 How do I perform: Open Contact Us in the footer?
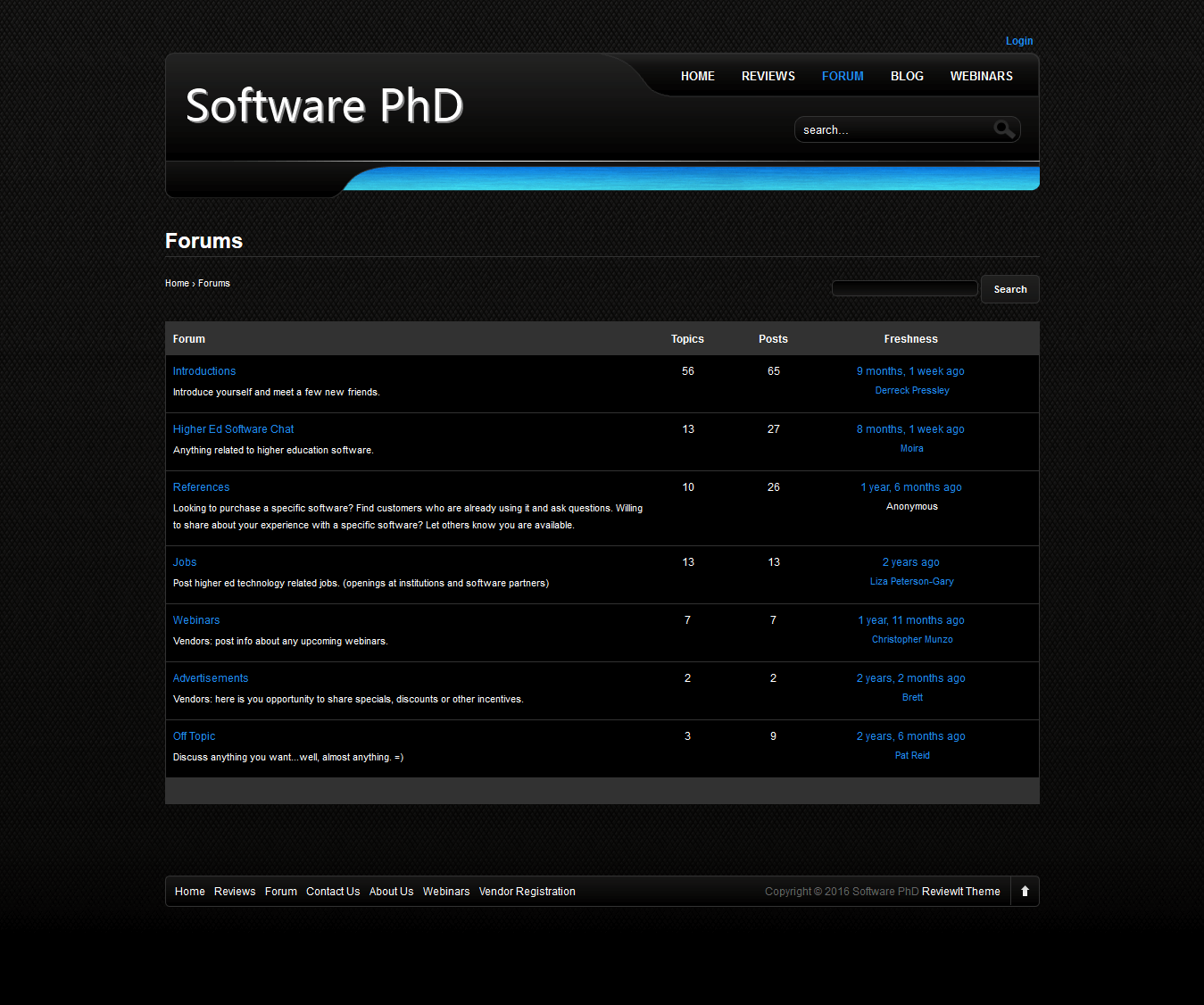tap(333, 892)
